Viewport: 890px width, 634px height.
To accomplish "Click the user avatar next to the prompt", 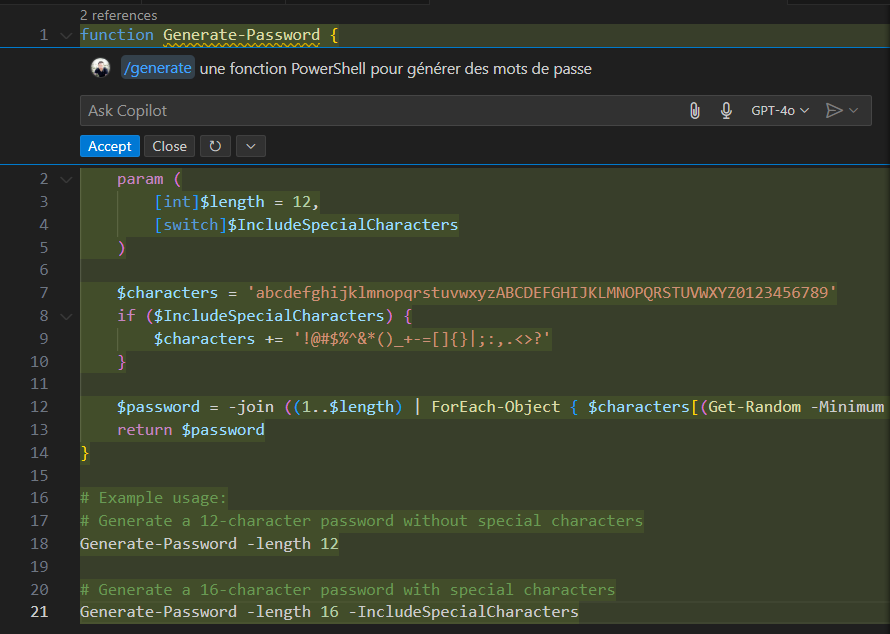I will tap(99, 69).
